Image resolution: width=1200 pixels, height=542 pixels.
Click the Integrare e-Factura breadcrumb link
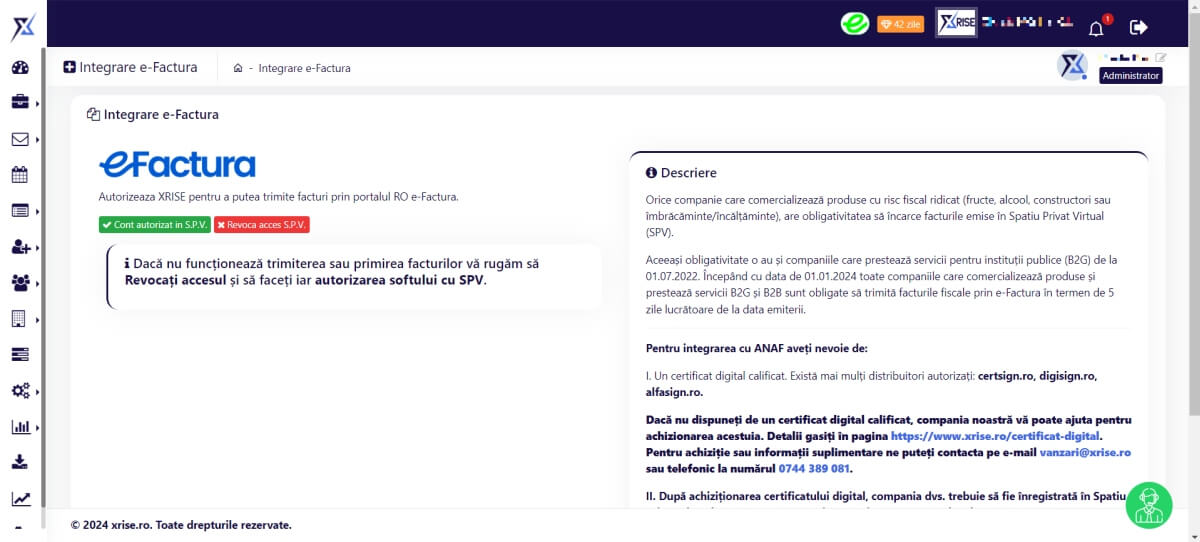[x=304, y=68]
